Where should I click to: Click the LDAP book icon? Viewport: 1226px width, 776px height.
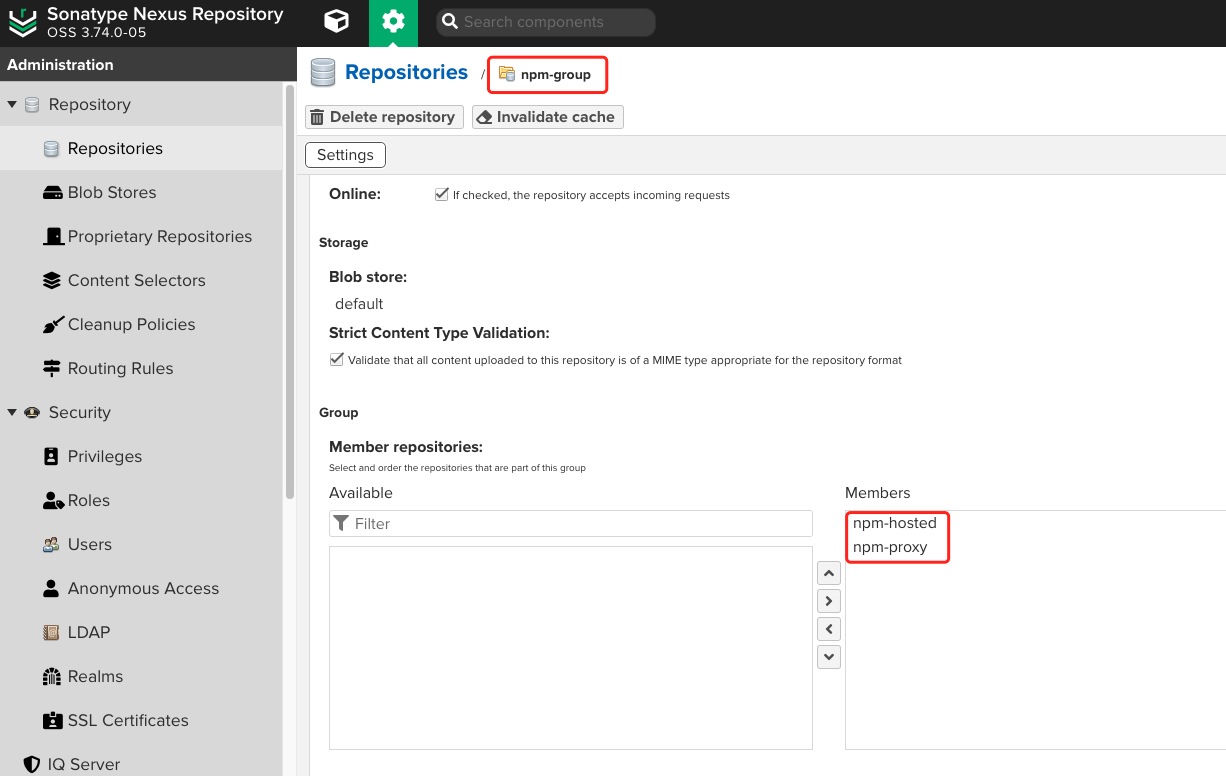coord(52,633)
